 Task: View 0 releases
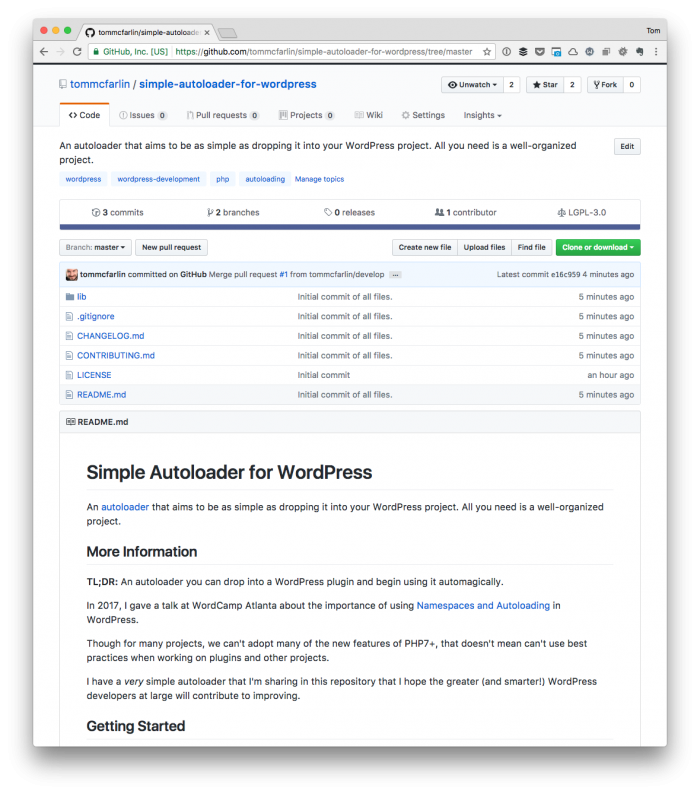(349, 213)
